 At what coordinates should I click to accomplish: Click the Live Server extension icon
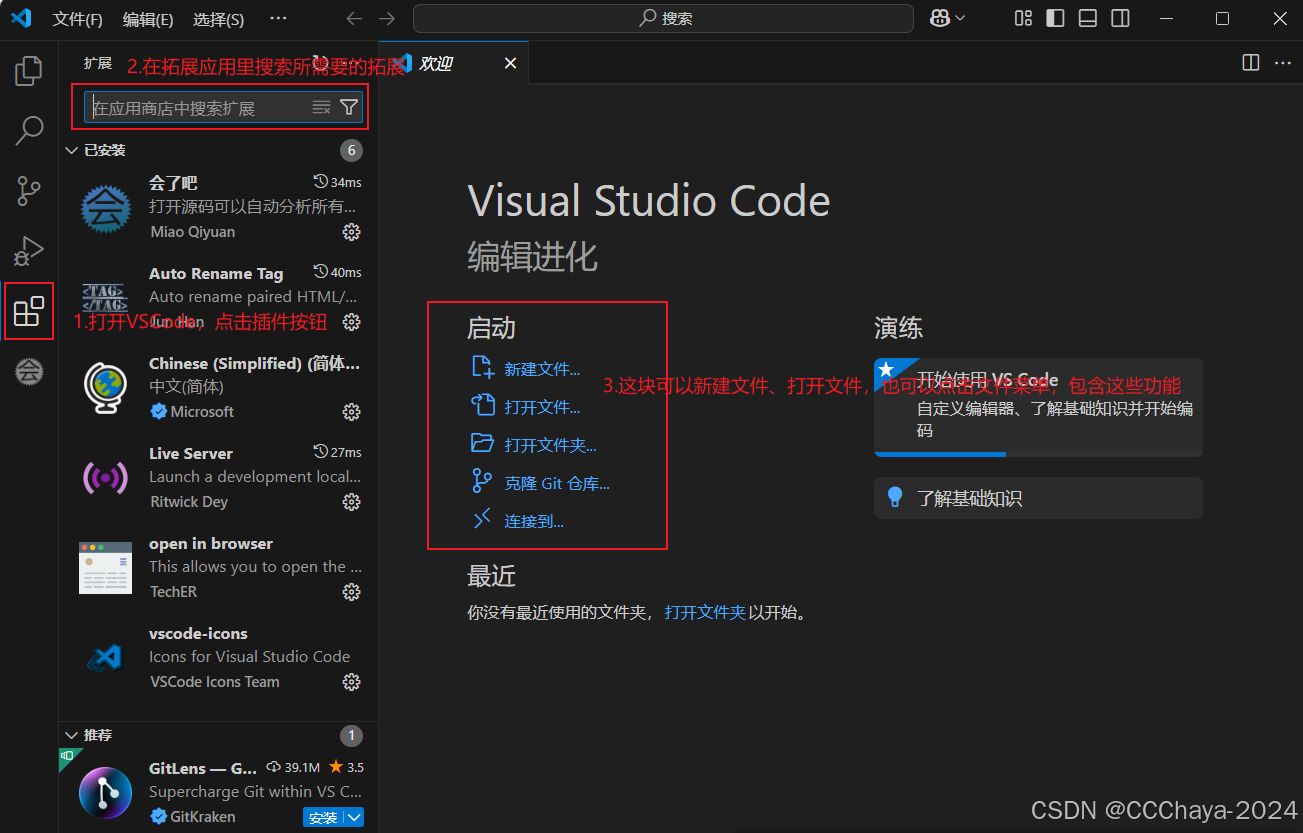pyautogui.click(x=105, y=478)
